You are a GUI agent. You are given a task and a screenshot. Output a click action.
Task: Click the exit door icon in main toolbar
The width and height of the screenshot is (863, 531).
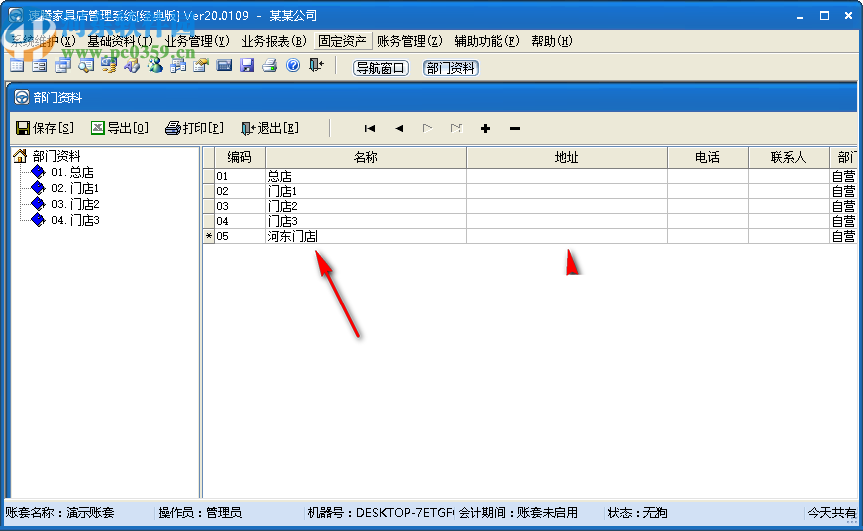pyautogui.click(x=316, y=65)
